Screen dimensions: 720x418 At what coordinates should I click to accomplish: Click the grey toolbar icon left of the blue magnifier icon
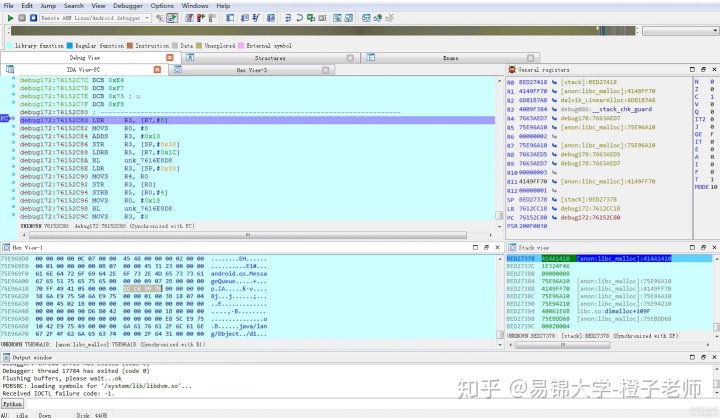(x=322, y=18)
